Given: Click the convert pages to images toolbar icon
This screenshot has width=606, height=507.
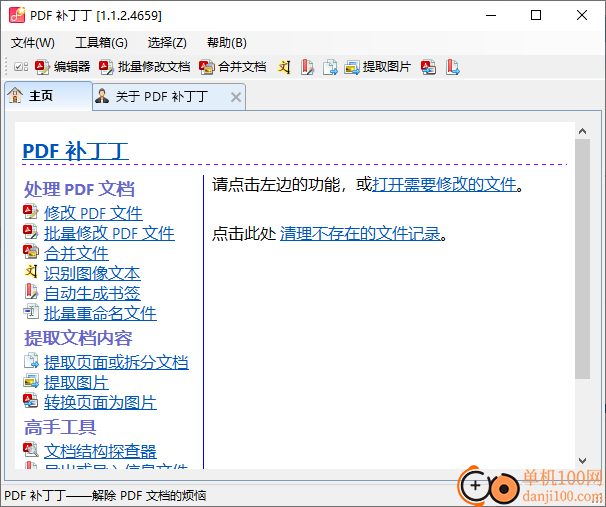Looking at the screenshot, I should point(429,67).
